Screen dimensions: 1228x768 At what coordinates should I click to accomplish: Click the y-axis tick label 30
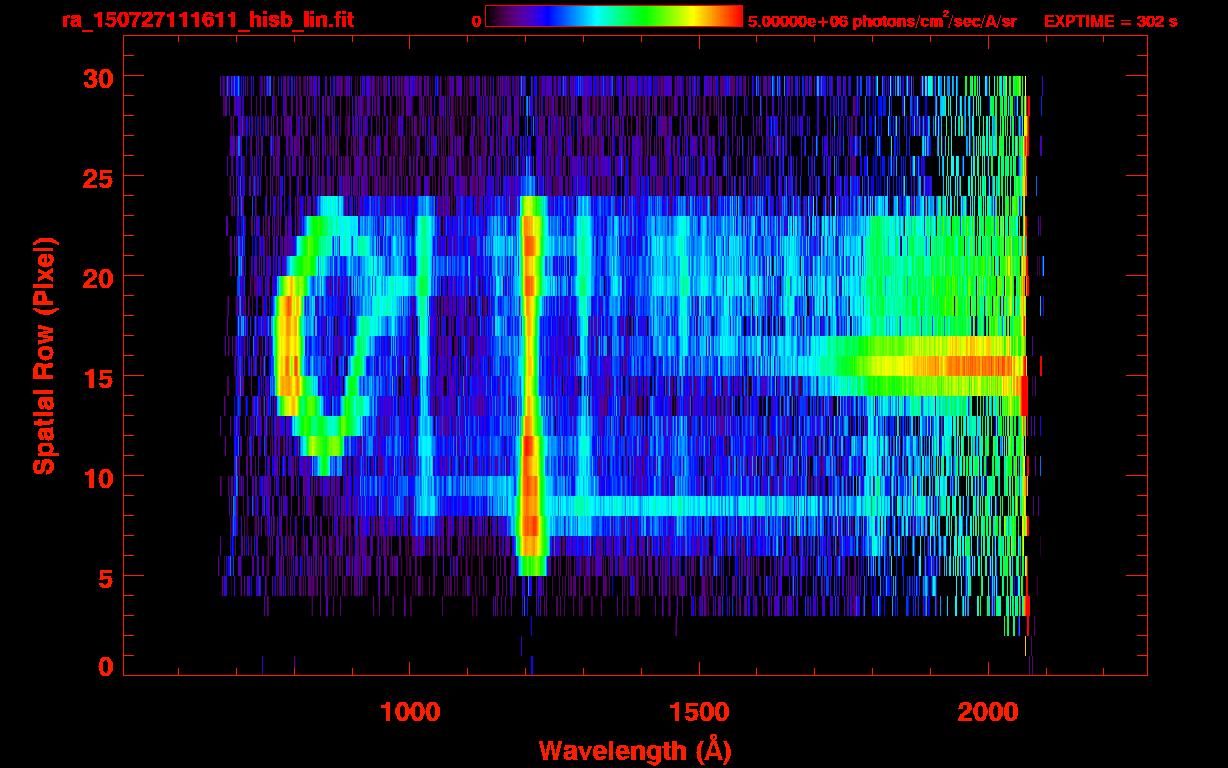[98, 77]
